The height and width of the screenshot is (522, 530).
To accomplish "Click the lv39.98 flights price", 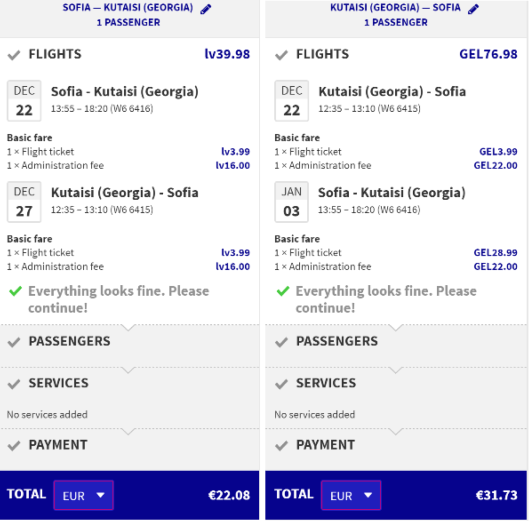I will [x=227, y=54].
